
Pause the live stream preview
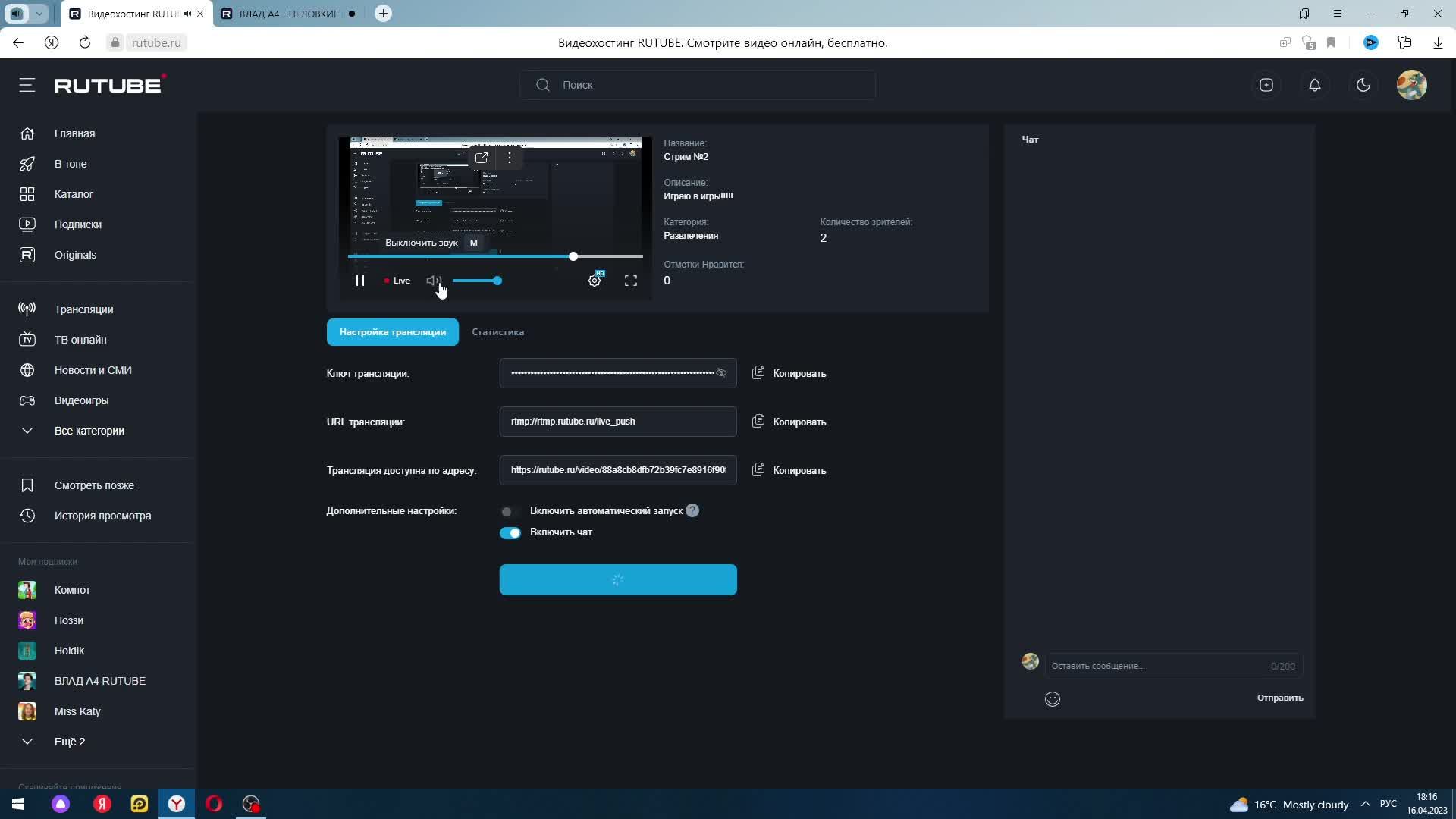(360, 281)
